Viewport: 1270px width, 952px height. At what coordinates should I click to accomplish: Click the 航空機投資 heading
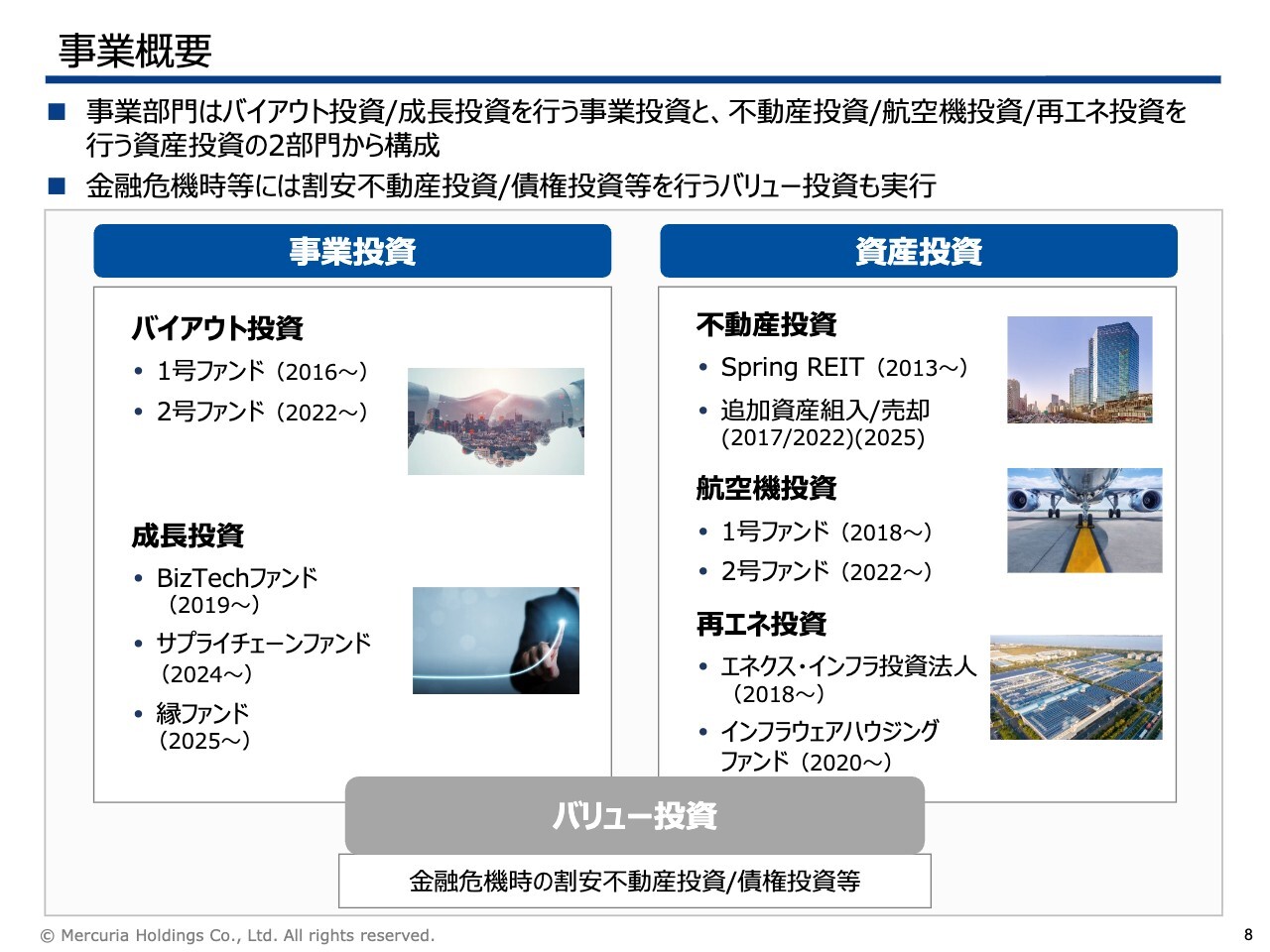(766, 488)
